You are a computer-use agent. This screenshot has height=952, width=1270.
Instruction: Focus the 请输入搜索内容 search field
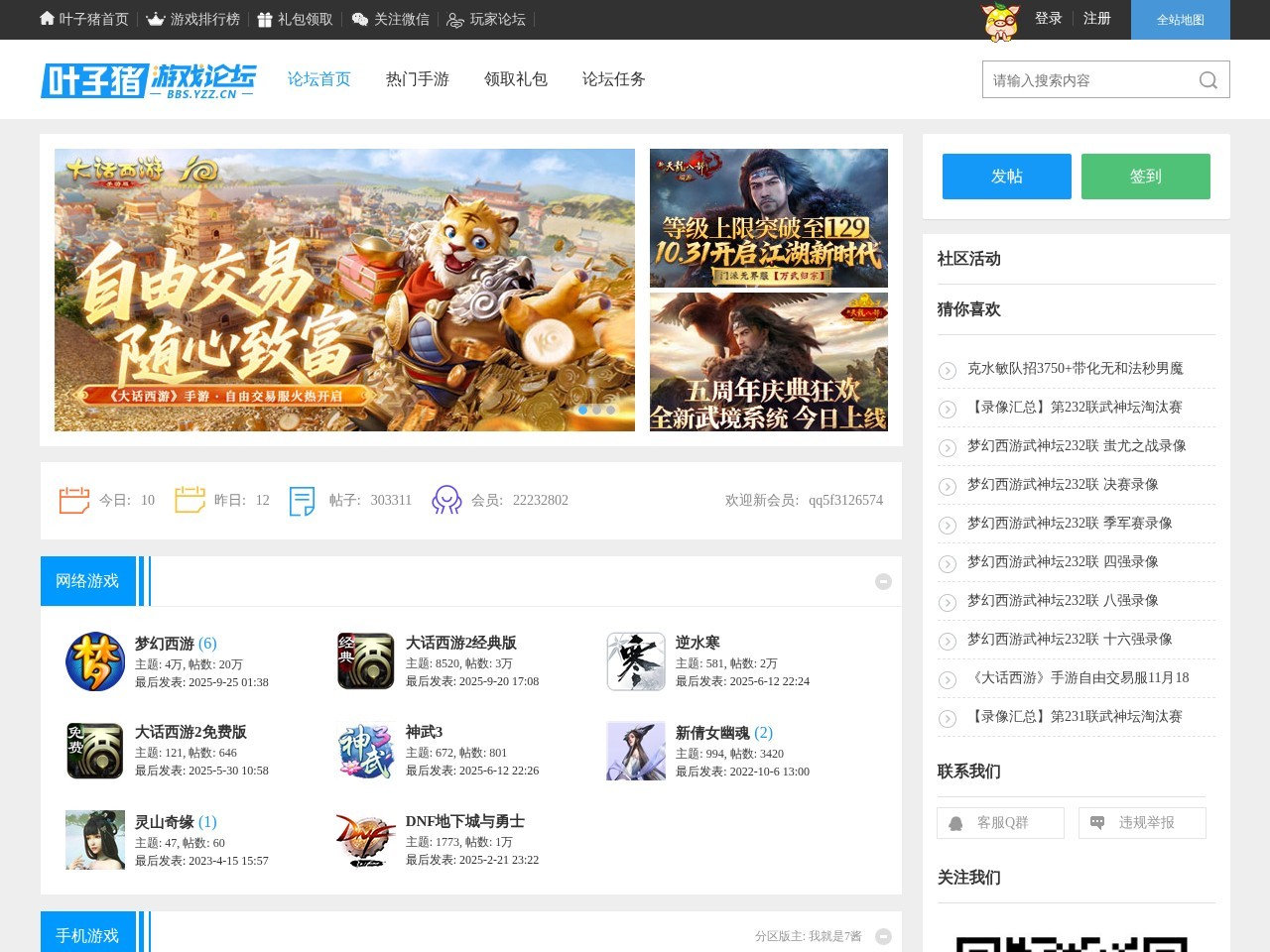pyautogui.click(x=1086, y=80)
